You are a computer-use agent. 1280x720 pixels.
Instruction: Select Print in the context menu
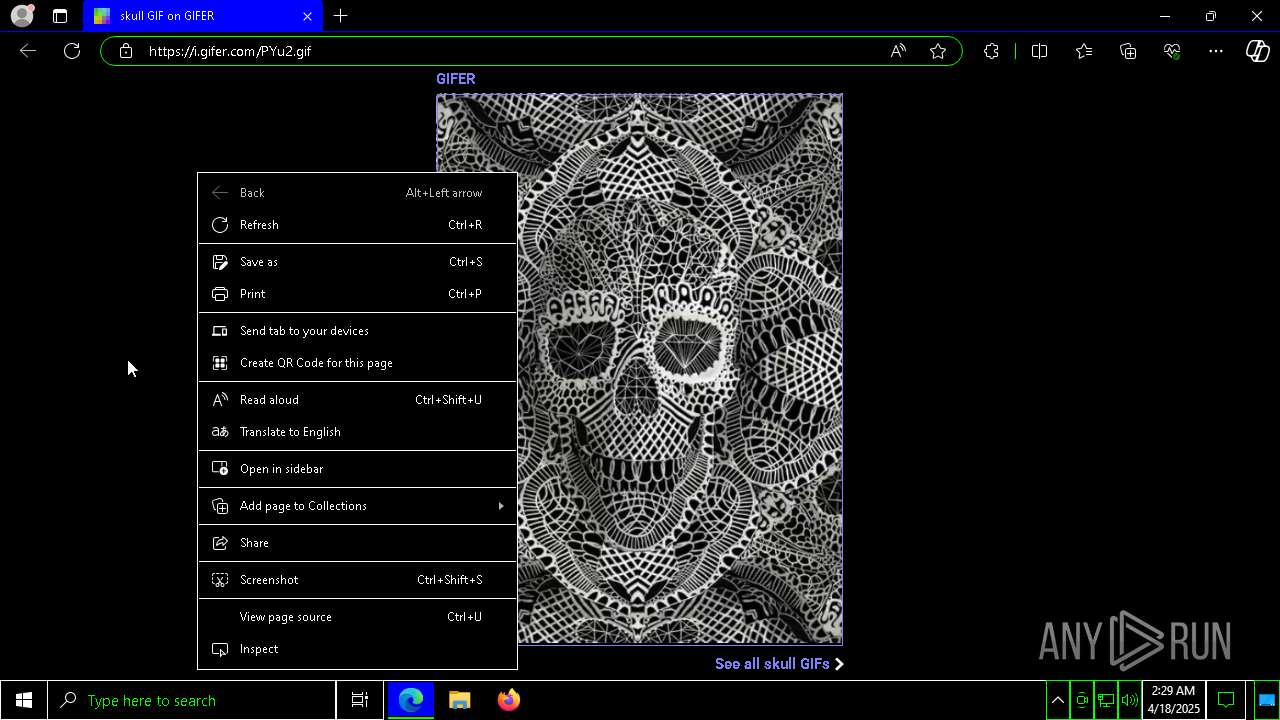click(357, 294)
